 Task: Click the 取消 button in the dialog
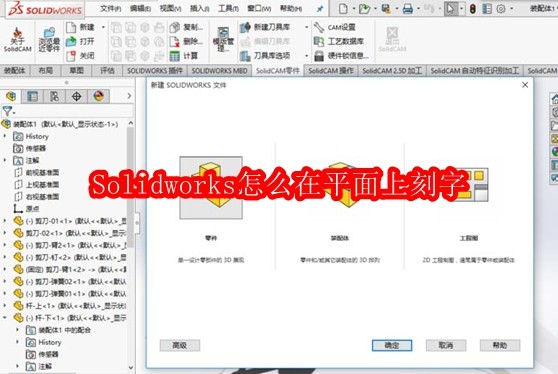pyautogui.click(x=446, y=345)
